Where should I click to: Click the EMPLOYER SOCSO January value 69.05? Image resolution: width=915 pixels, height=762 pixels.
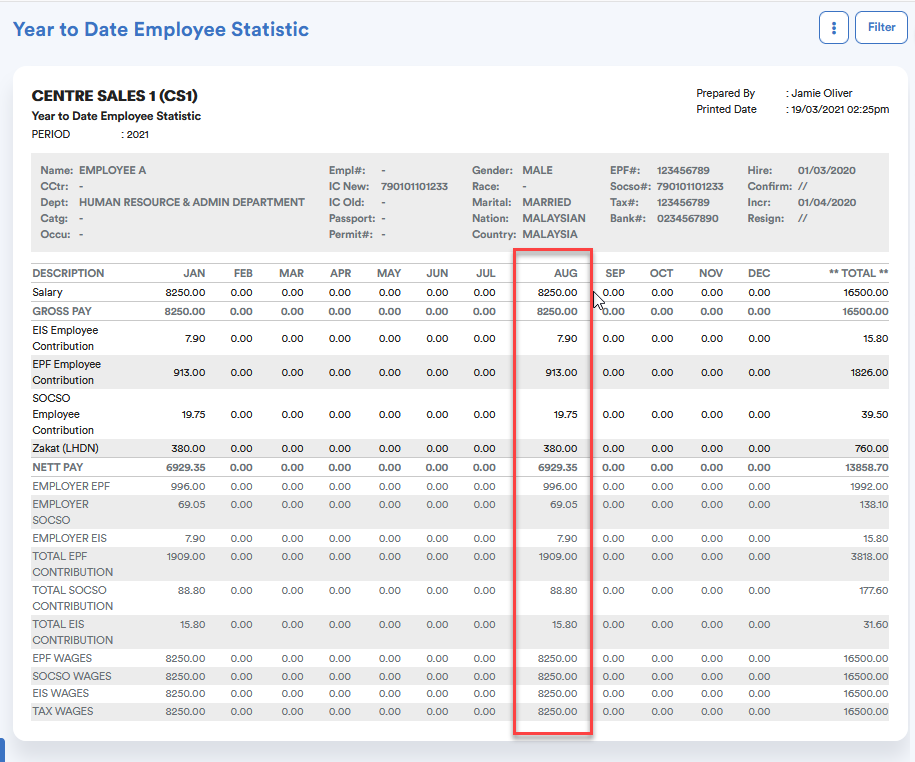[192, 504]
